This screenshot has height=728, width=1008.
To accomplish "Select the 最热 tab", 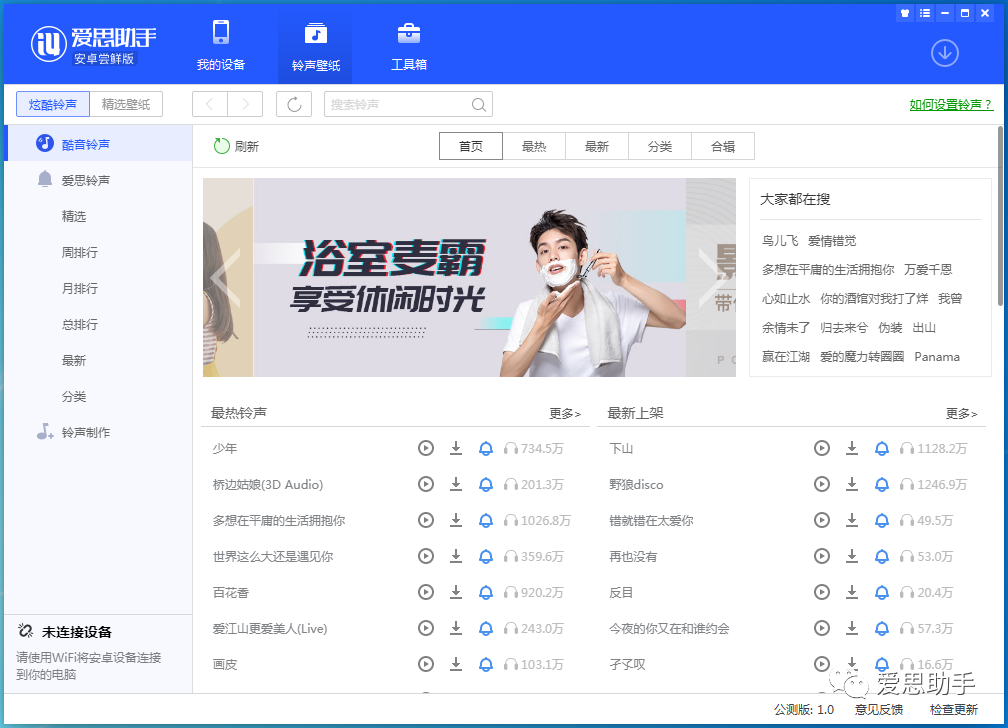I will (x=534, y=146).
